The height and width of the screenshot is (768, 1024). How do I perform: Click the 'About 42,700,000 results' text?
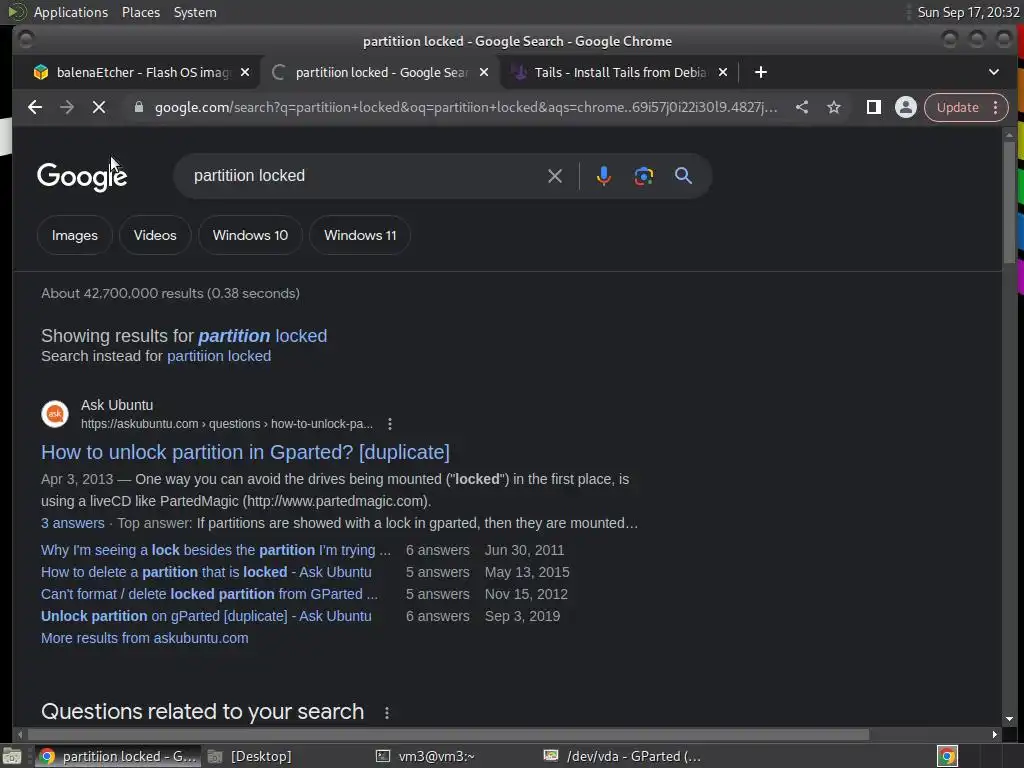(x=170, y=293)
